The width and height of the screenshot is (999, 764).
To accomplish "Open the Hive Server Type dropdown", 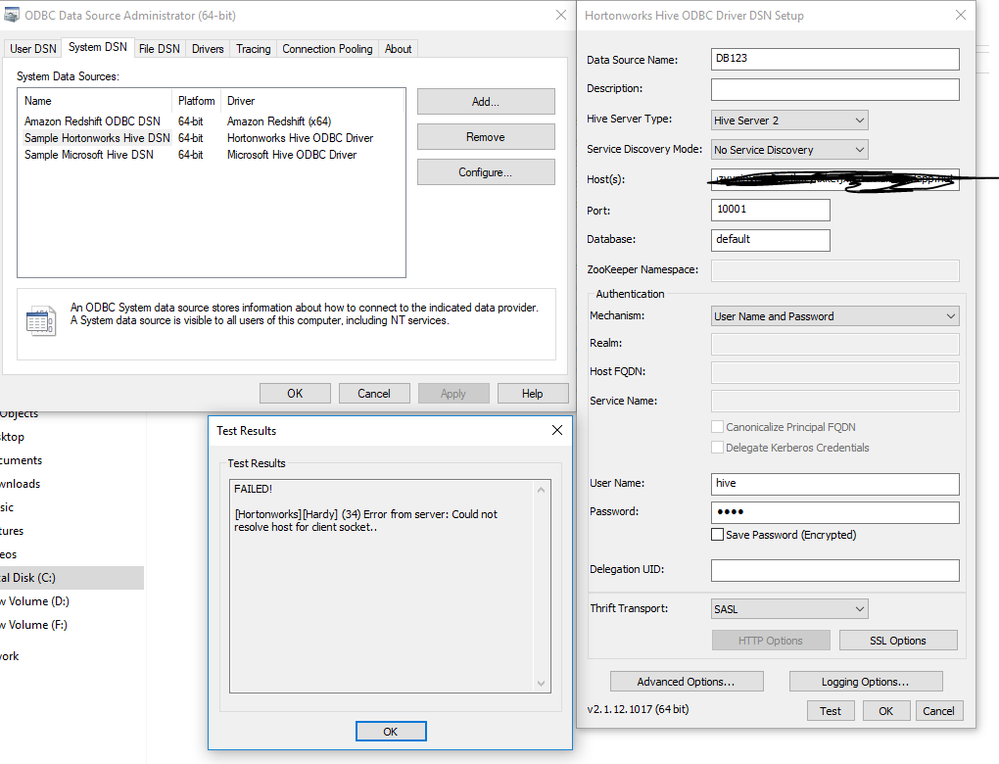I will 789,120.
